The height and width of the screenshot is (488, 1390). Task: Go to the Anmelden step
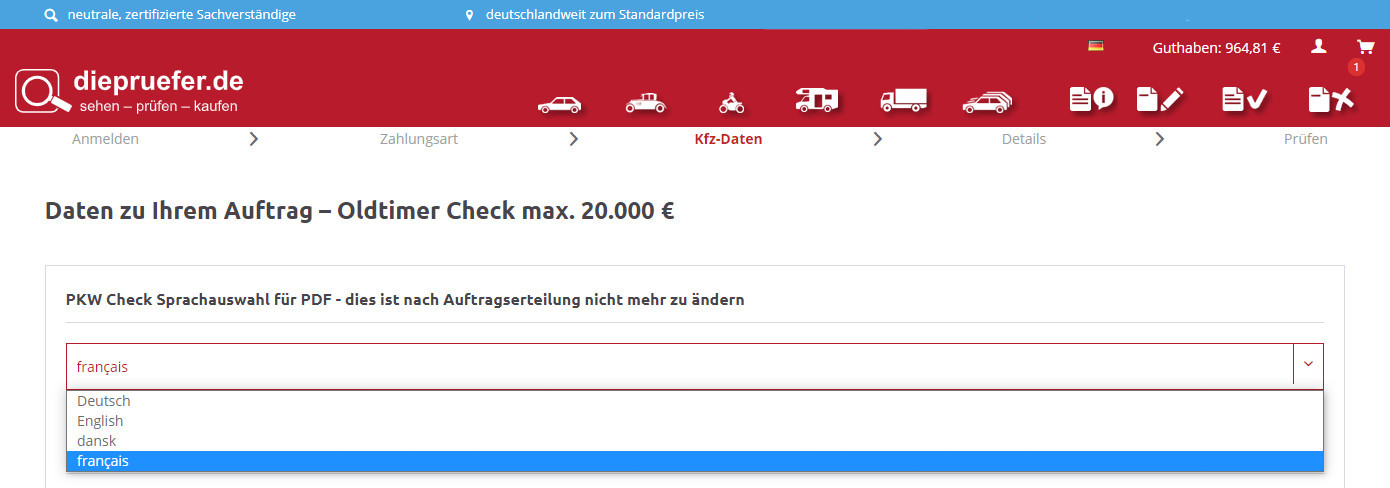[x=105, y=139]
